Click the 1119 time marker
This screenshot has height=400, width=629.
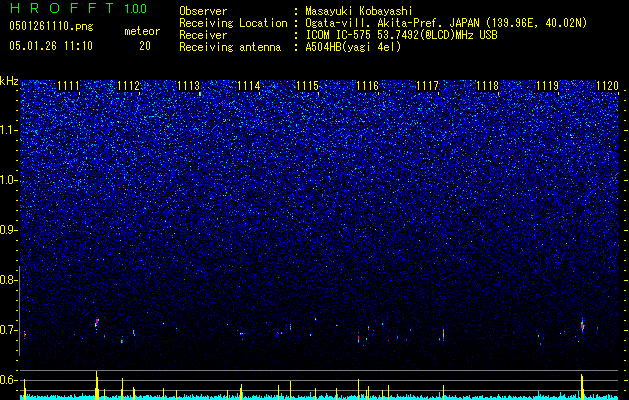pos(548,86)
